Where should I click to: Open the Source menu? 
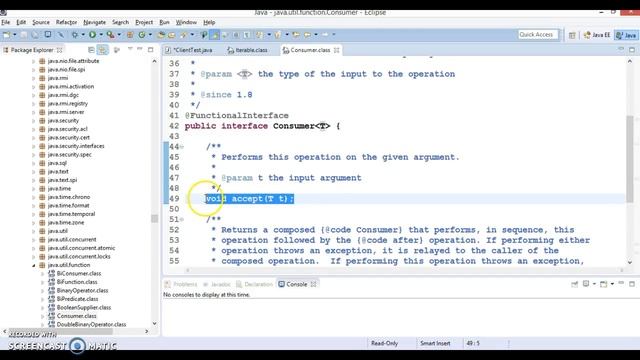coord(41,22)
